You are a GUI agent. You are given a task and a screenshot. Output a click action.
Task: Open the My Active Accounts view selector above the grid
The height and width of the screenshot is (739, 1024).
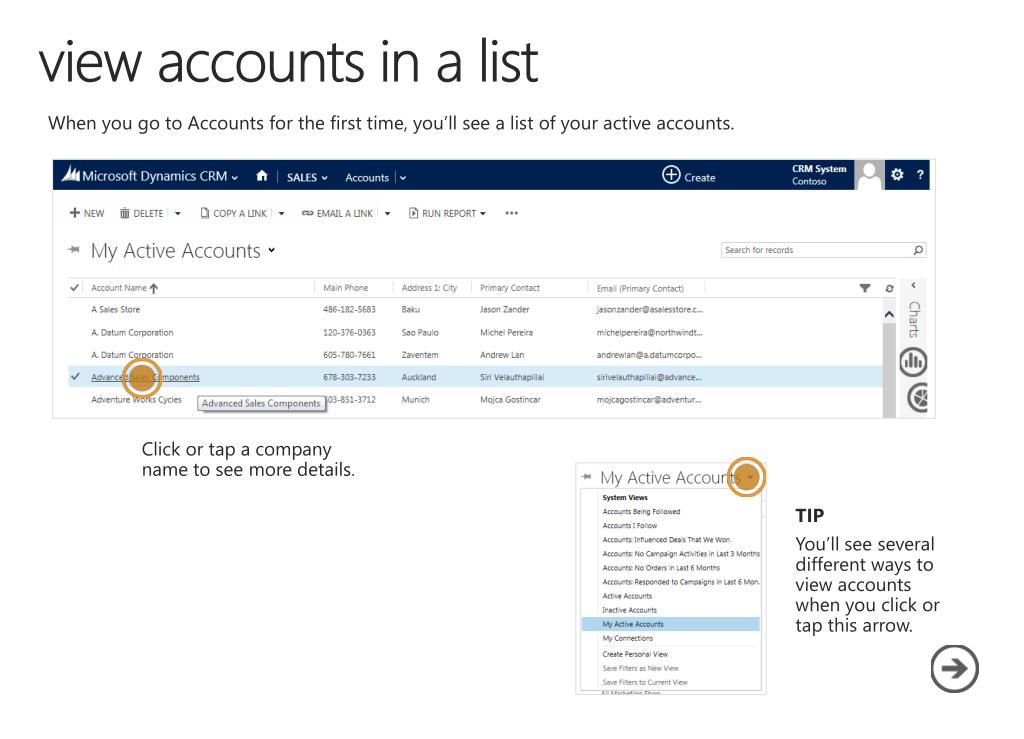tap(272, 249)
